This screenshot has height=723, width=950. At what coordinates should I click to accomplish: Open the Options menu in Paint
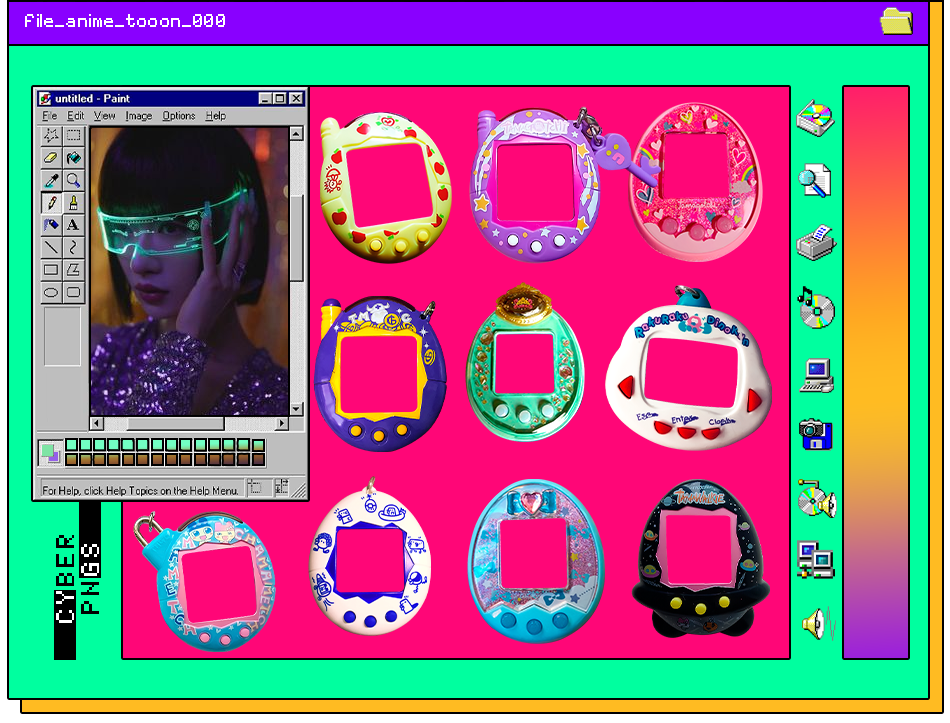[179, 116]
